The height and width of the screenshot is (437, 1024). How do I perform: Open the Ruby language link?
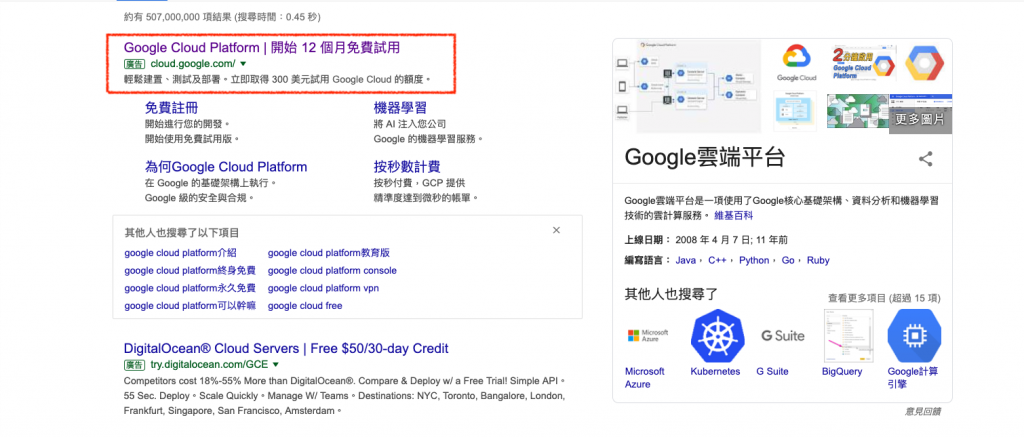click(x=818, y=260)
